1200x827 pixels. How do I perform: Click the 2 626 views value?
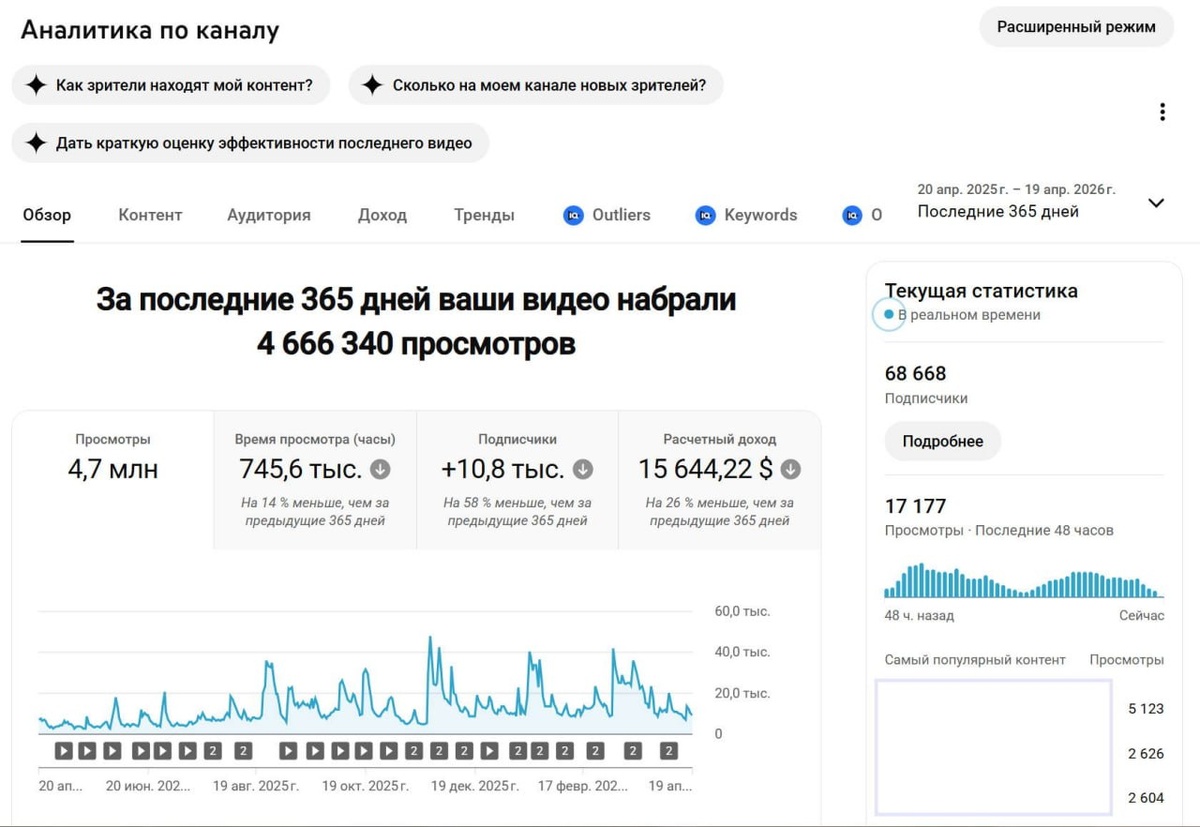[x=1146, y=754]
